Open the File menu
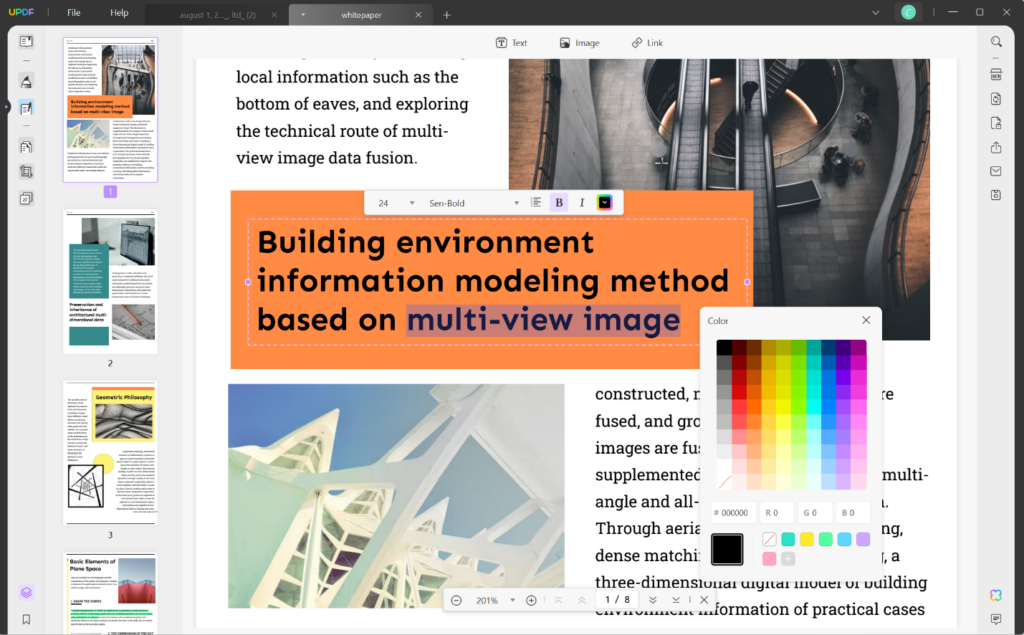The image size is (1024, 635). click(x=74, y=12)
